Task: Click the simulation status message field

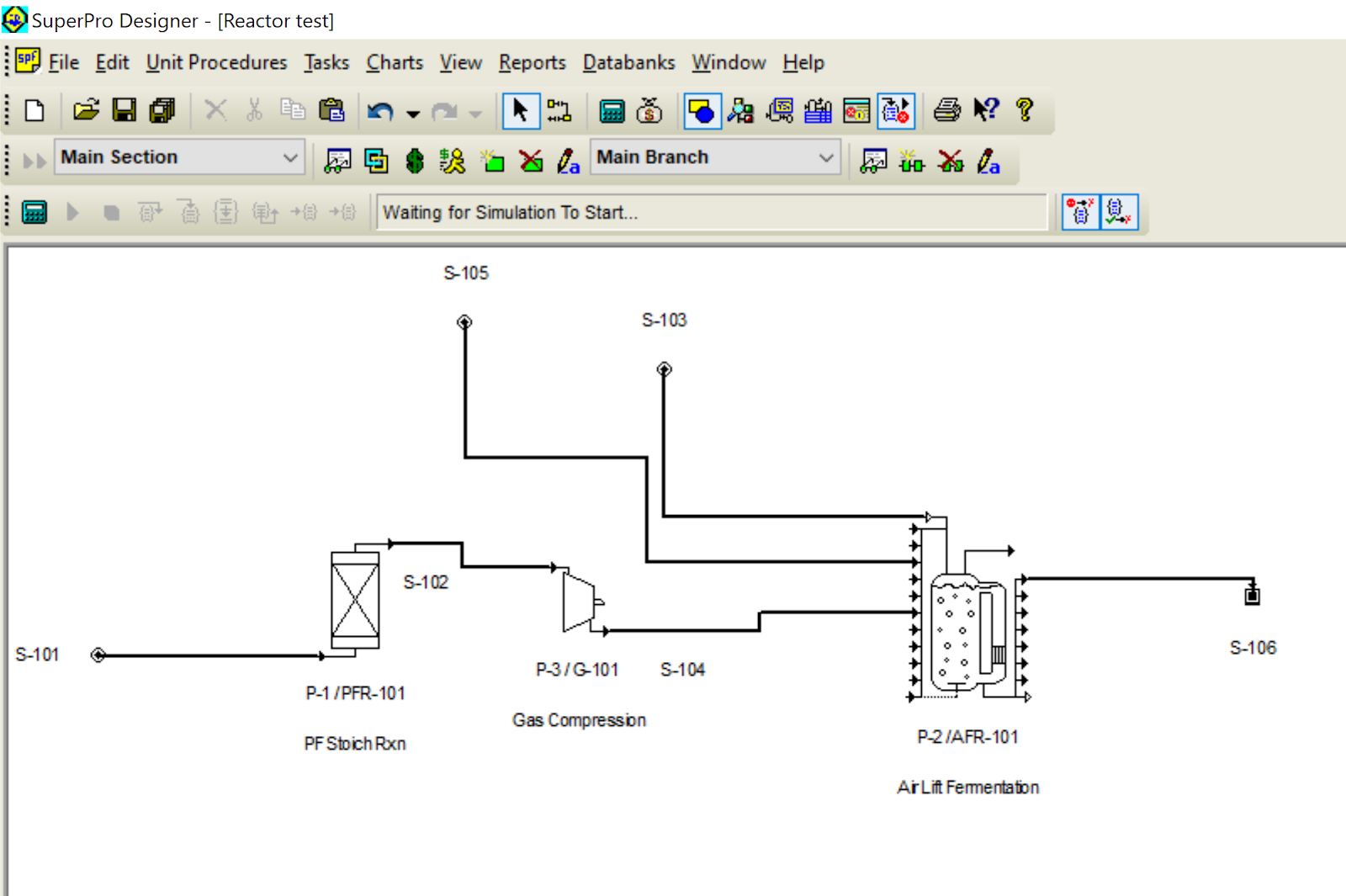Action: [x=712, y=212]
